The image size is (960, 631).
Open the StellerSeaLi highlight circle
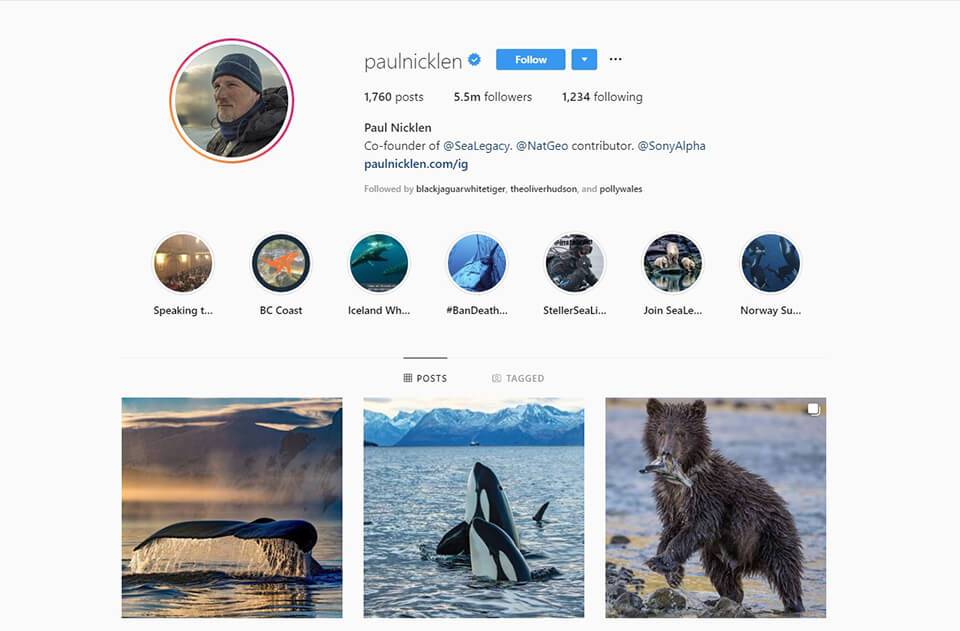[x=575, y=263]
